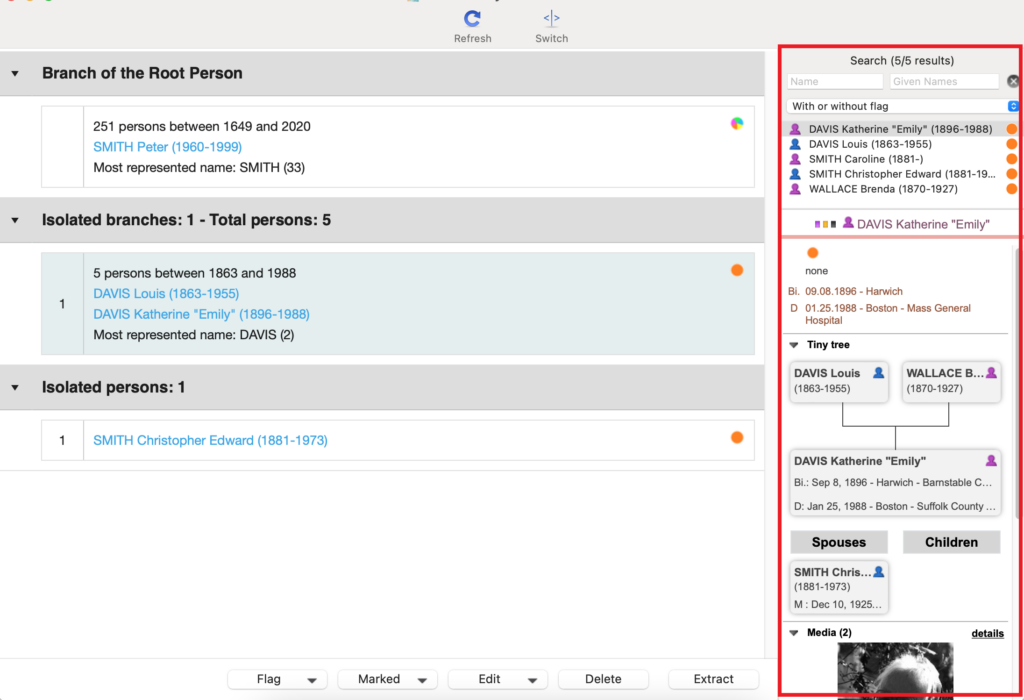The height and width of the screenshot is (700, 1024).
Task: Open the Edit dropdown button
Action: (498, 679)
